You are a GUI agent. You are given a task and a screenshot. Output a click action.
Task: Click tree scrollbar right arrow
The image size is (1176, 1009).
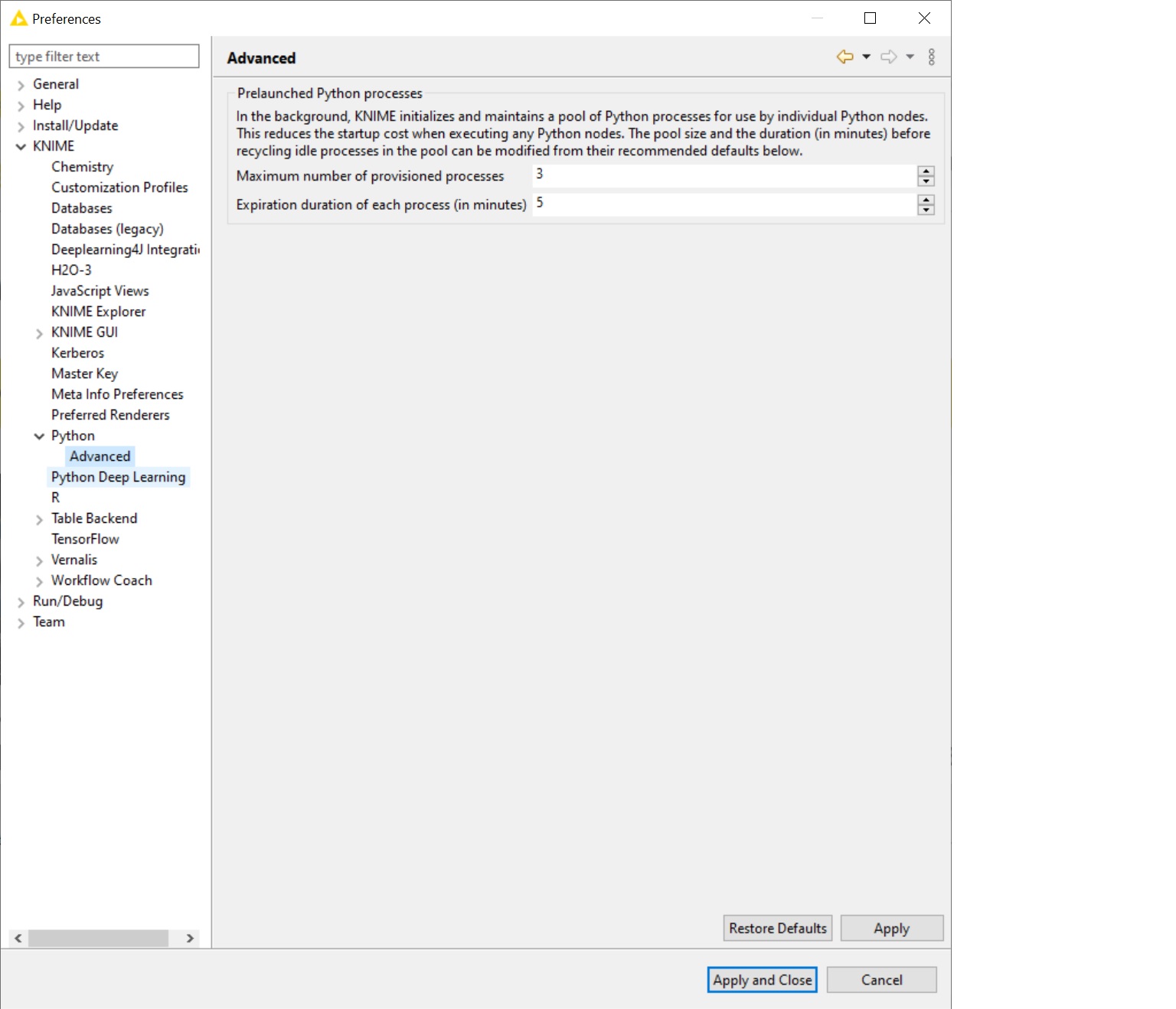click(190, 939)
